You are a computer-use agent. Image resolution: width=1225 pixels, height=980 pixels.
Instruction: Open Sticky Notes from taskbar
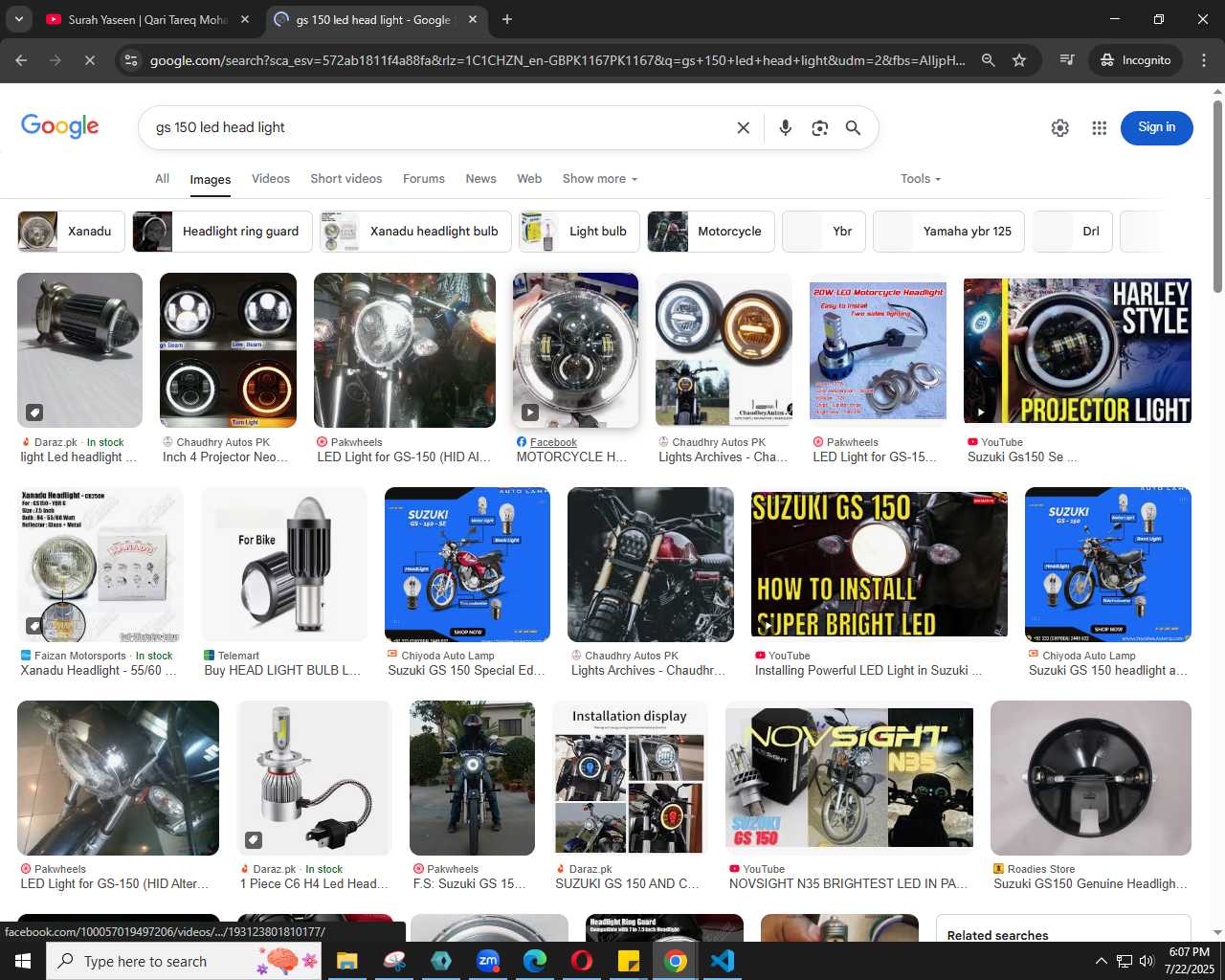tap(629, 961)
